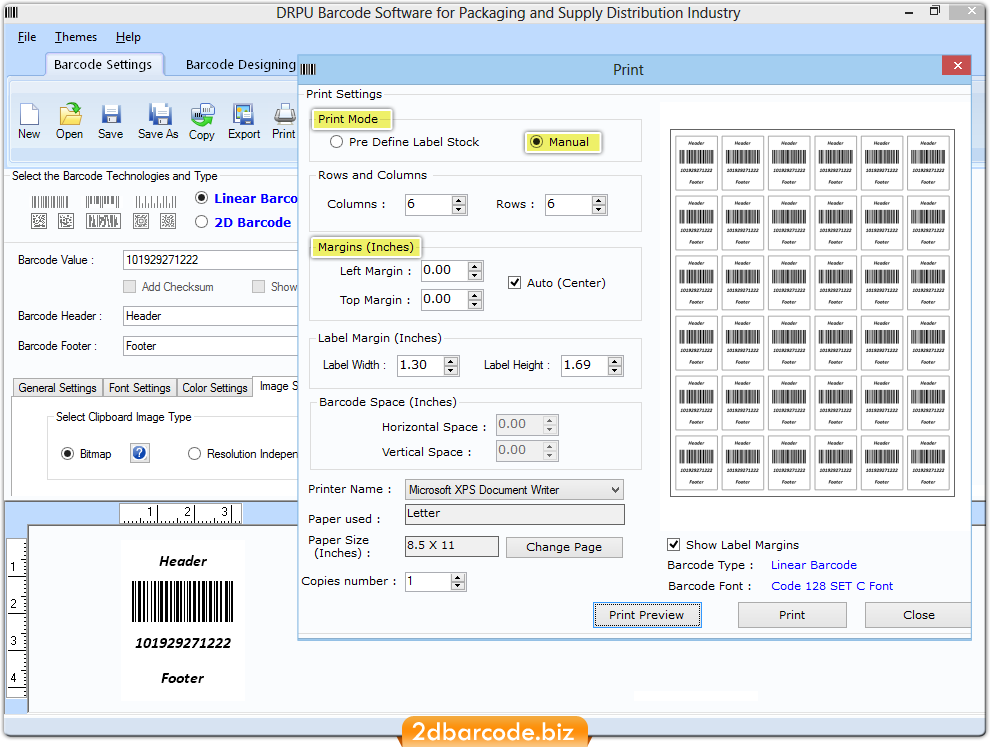Increase the Label Width value
Image resolution: width=990 pixels, height=747 pixels.
pyautogui.click(x=451, y=361)
